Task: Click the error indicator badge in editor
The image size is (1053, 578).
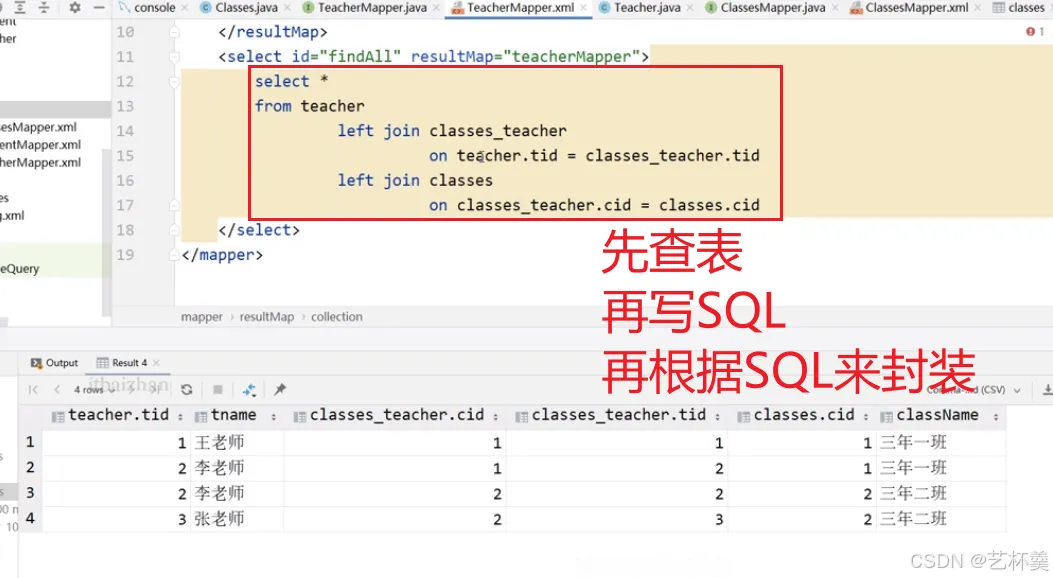Action: click(1035, 32)
